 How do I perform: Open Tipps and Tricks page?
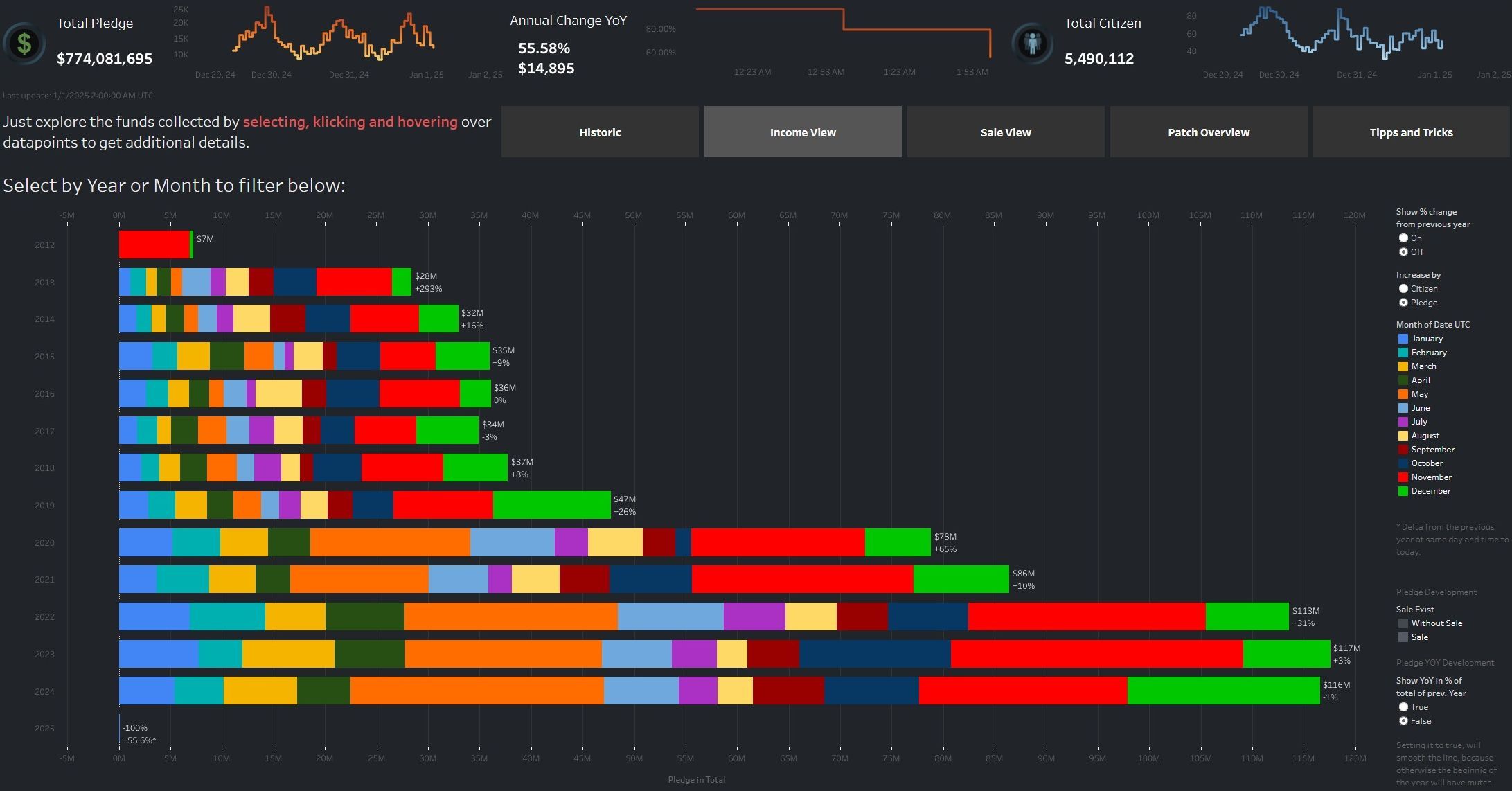pos(1411,132)
